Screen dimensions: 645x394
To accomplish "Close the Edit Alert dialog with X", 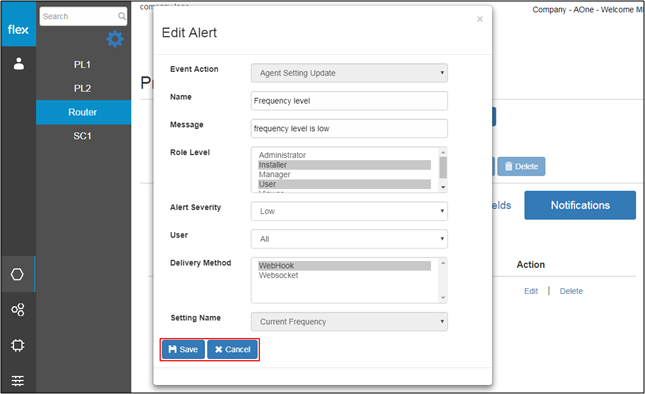I will (x=480, y=19).
